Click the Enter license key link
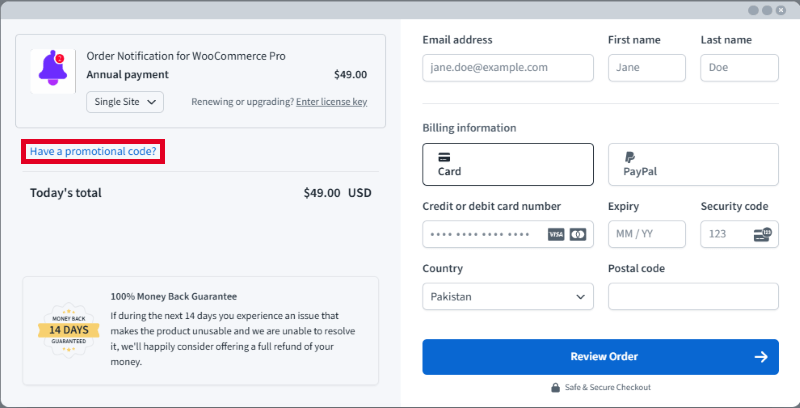This screenshot has width=800, height=408. click(x=331, y=102)
